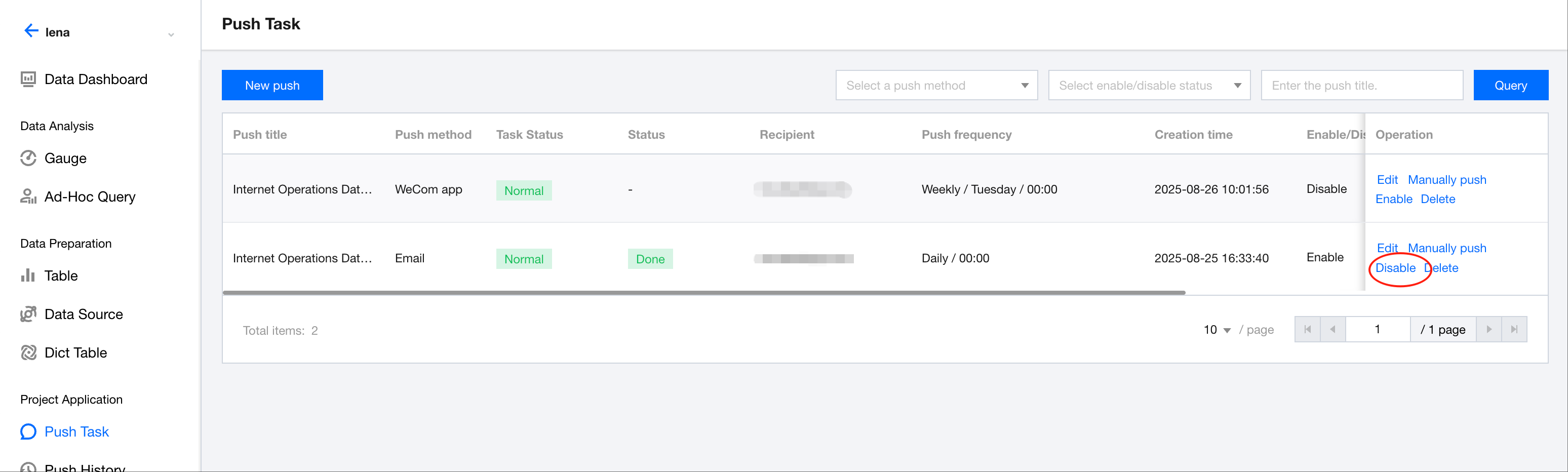Focus the push title search field

coord(1362,85)
